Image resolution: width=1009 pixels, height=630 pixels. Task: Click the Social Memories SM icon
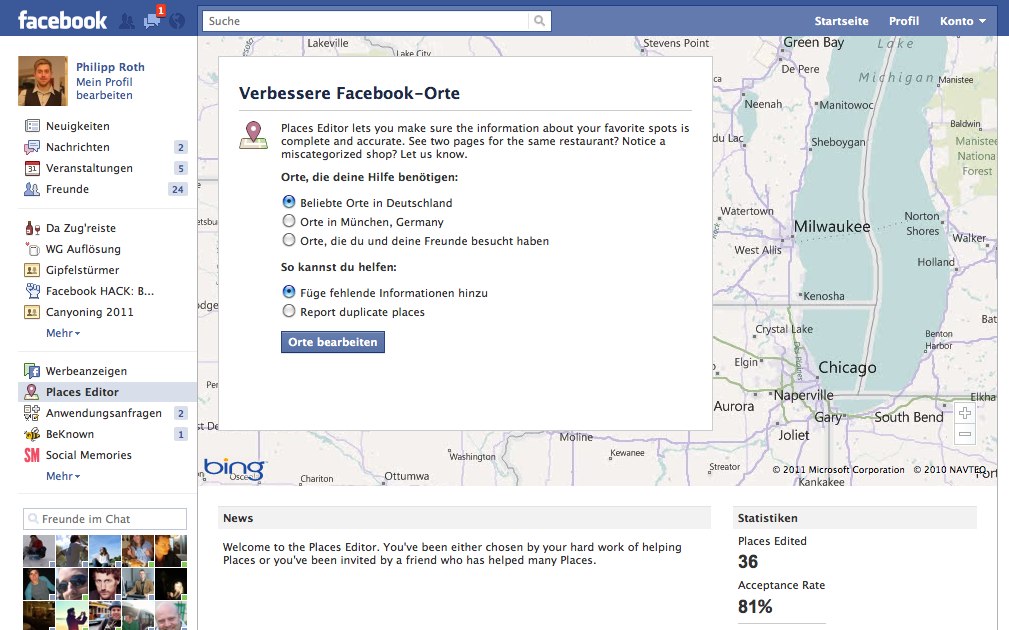click(32, 455)
